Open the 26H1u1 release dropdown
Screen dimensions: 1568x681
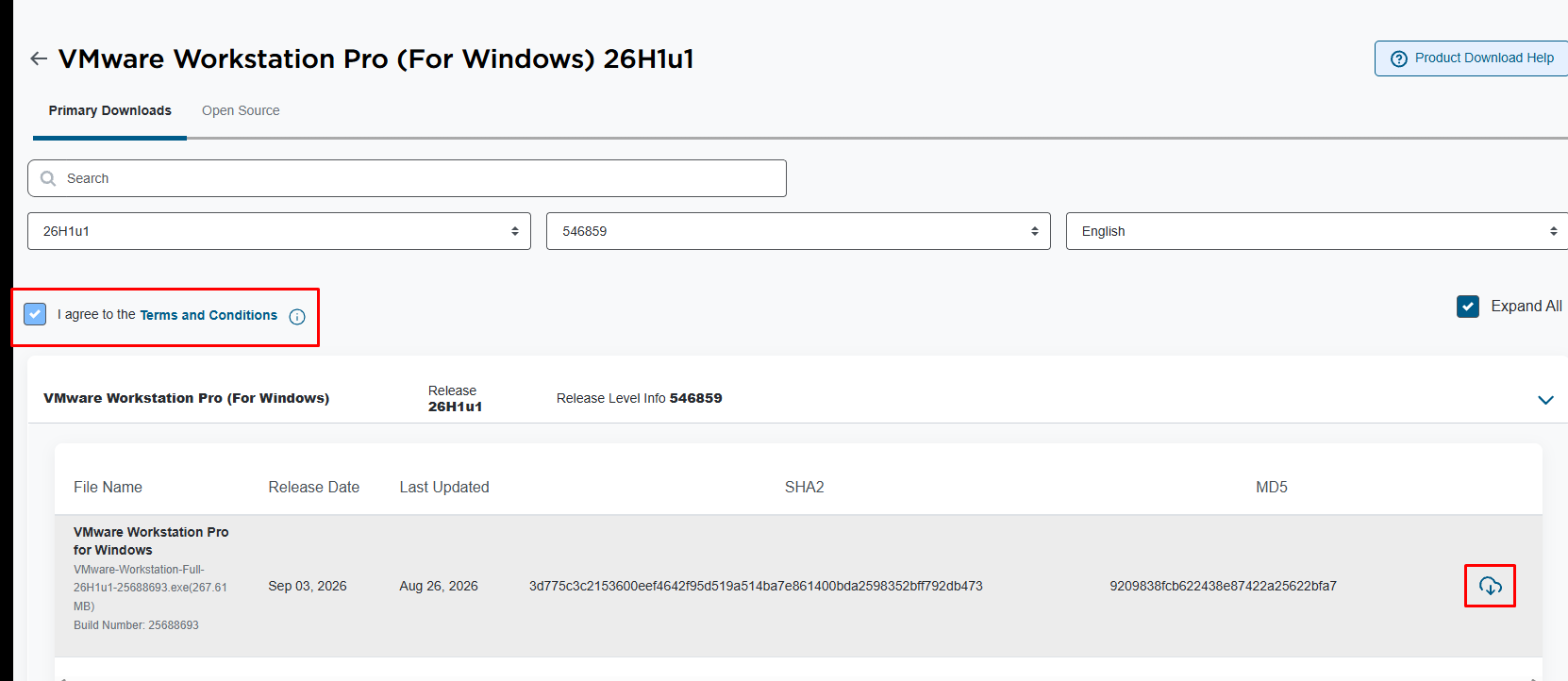click(x=279, y=231)
